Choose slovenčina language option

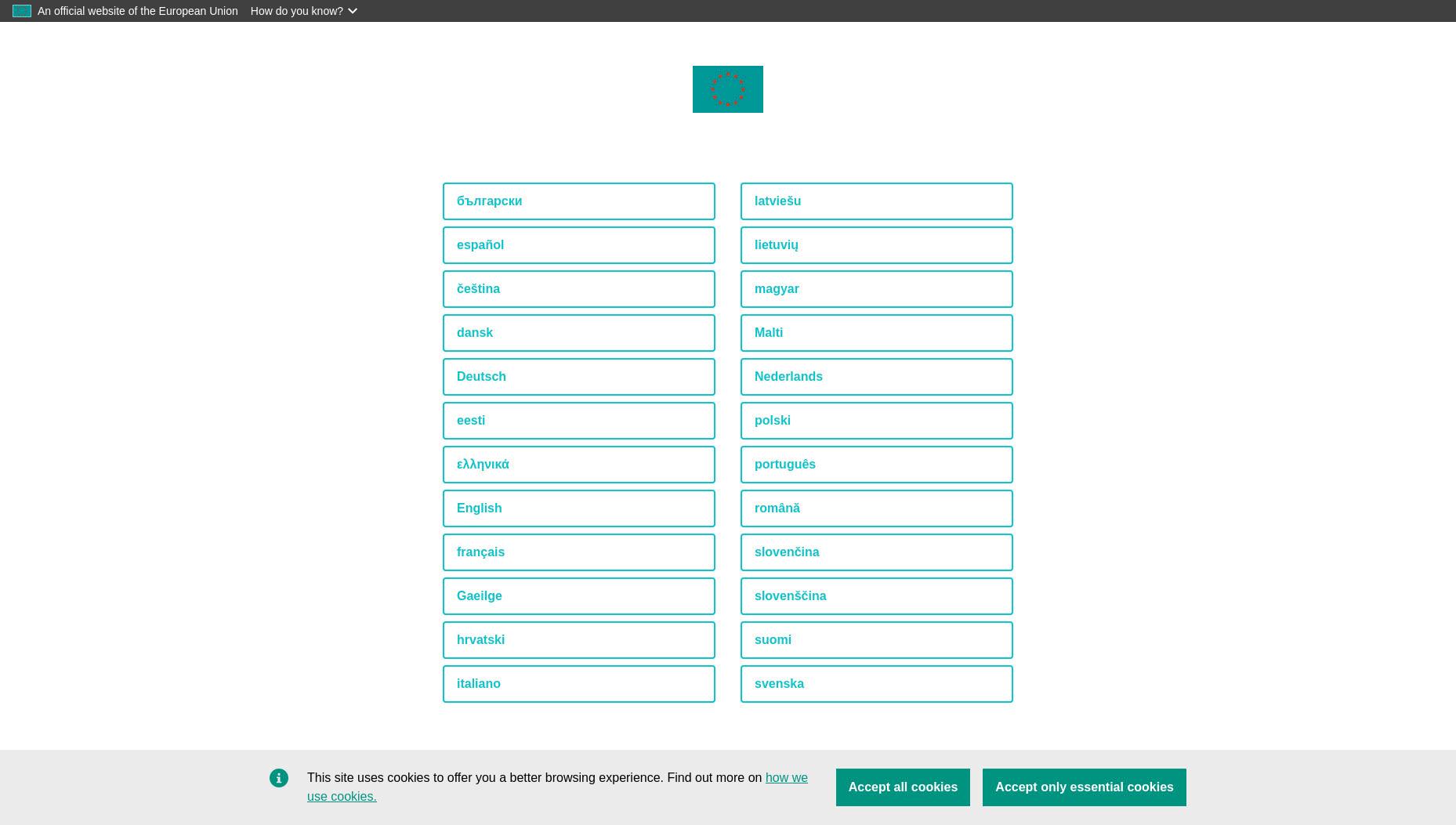(x=877, y=552)
